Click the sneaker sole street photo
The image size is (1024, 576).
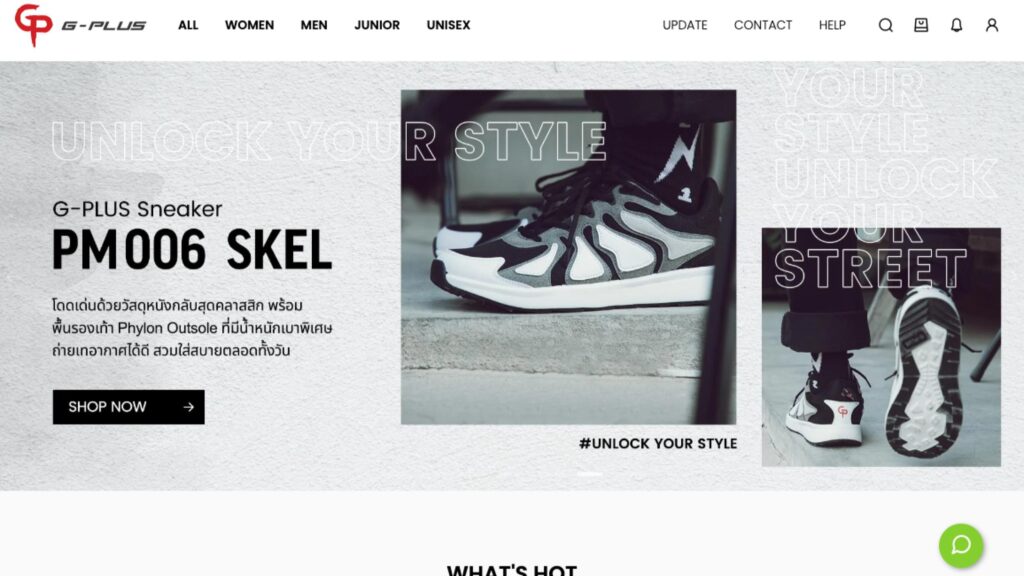pyautogui.click(x=881, y=347)
